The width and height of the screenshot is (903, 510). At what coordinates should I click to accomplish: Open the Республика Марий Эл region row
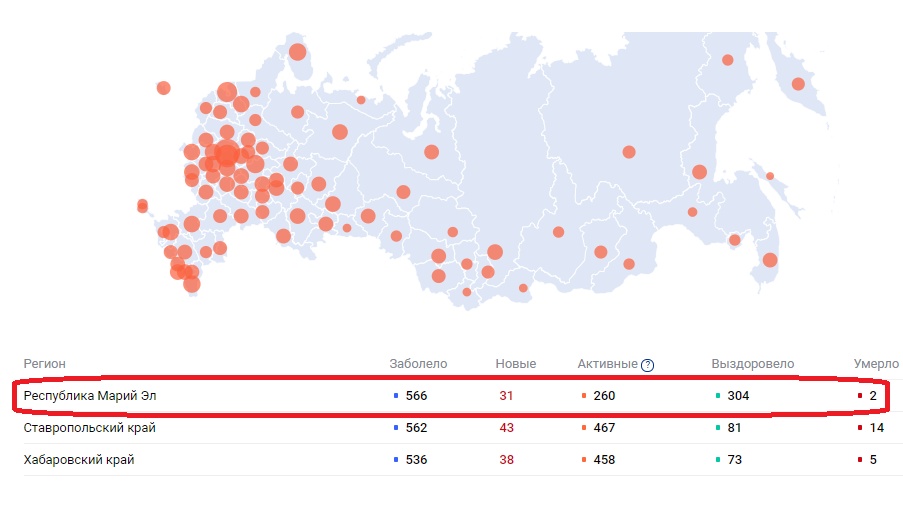(90, 396)
